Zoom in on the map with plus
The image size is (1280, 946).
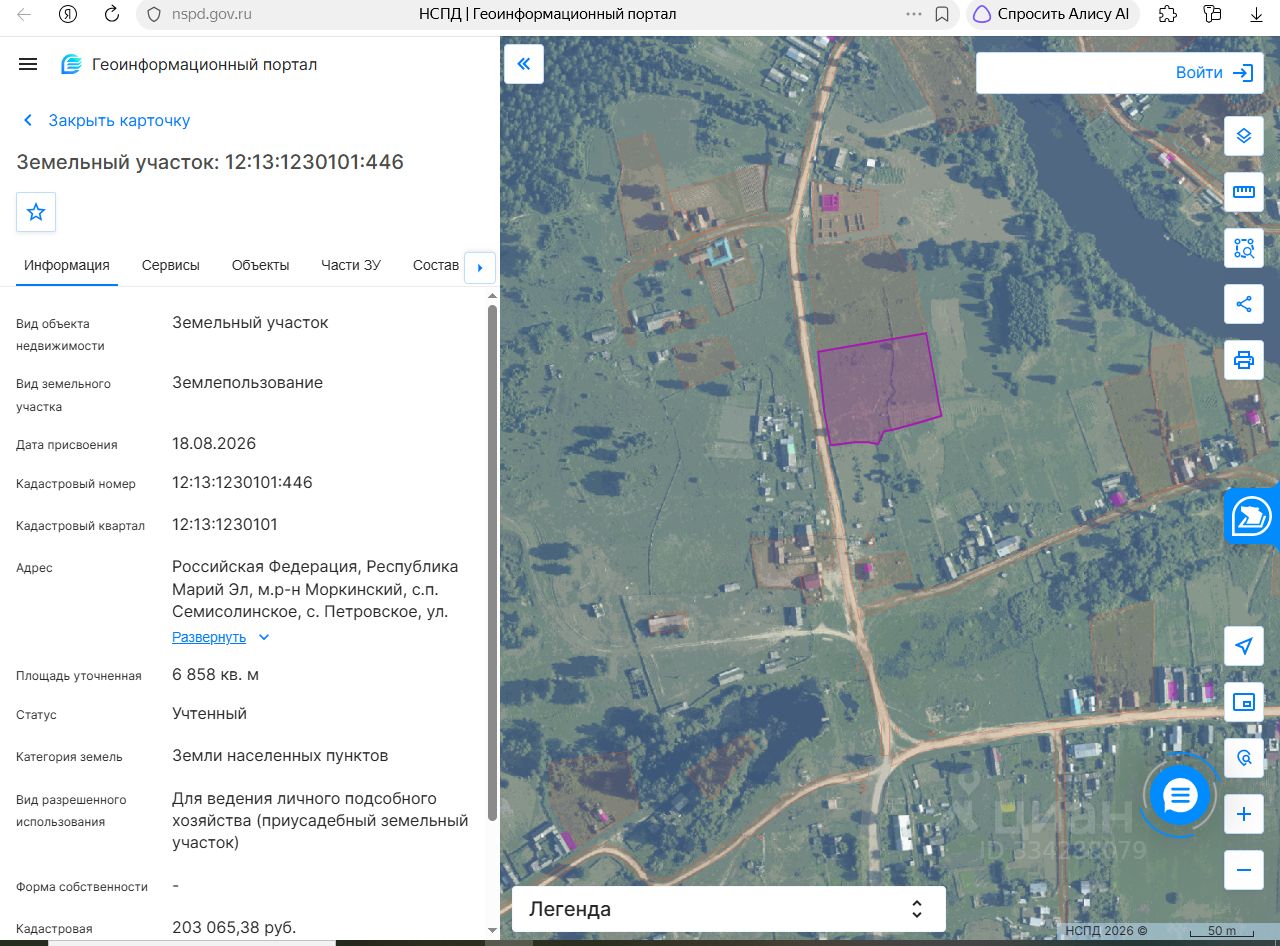click(1244, 814)
